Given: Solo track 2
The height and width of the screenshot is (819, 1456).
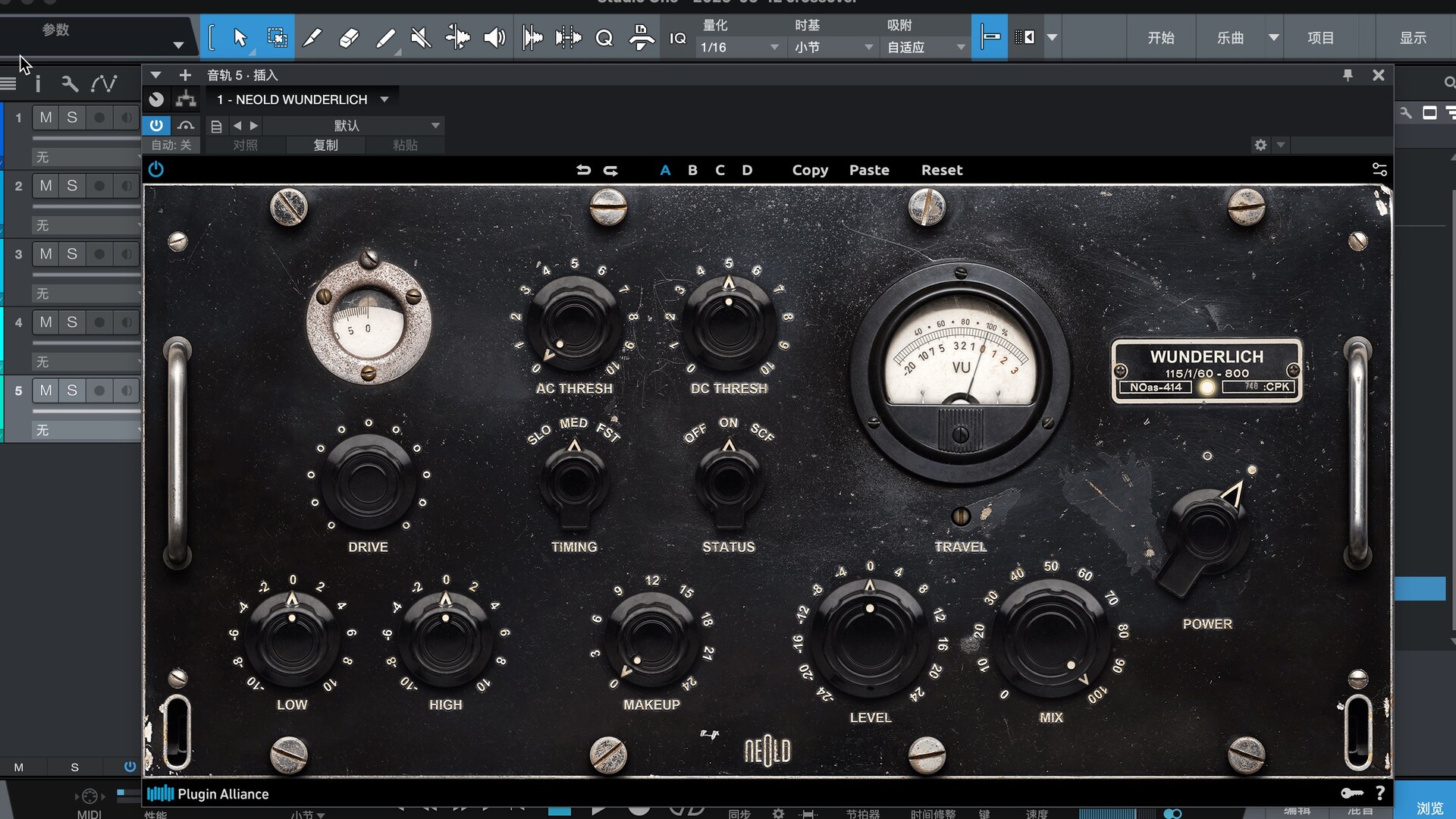Looking at the screenshot, I should pos(72,186).
